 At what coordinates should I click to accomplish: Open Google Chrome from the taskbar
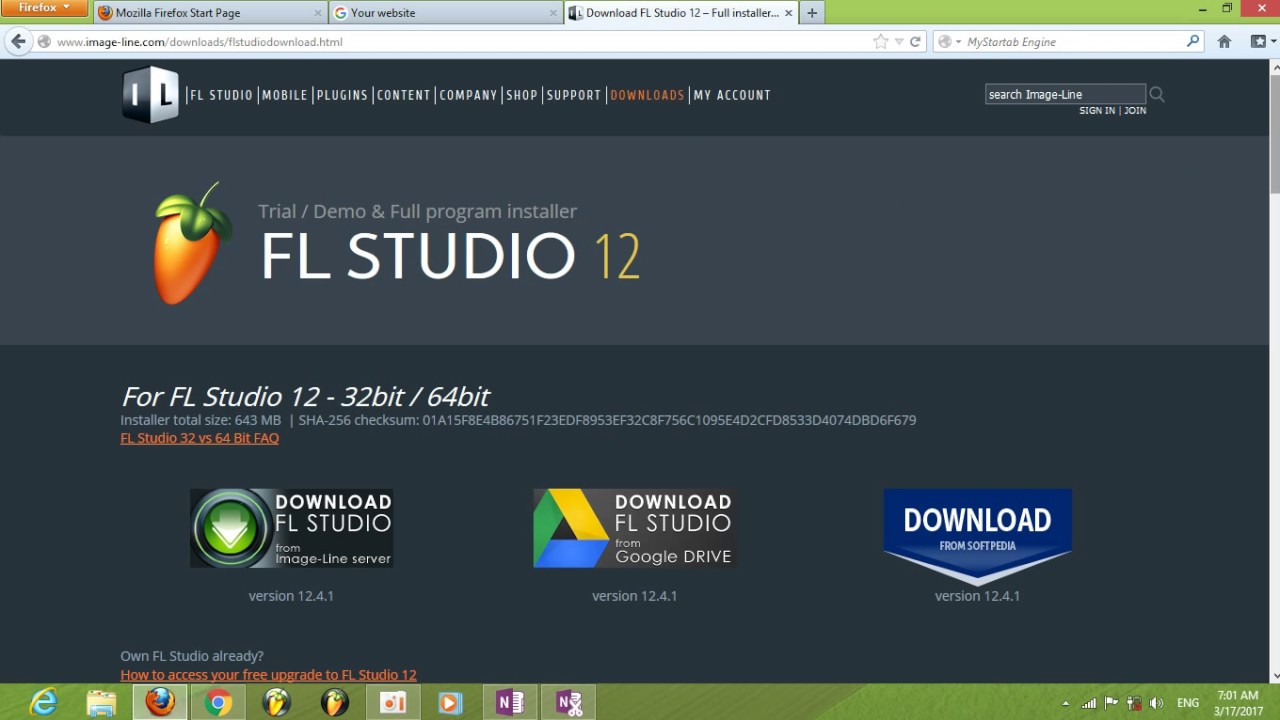coord(218,703)
